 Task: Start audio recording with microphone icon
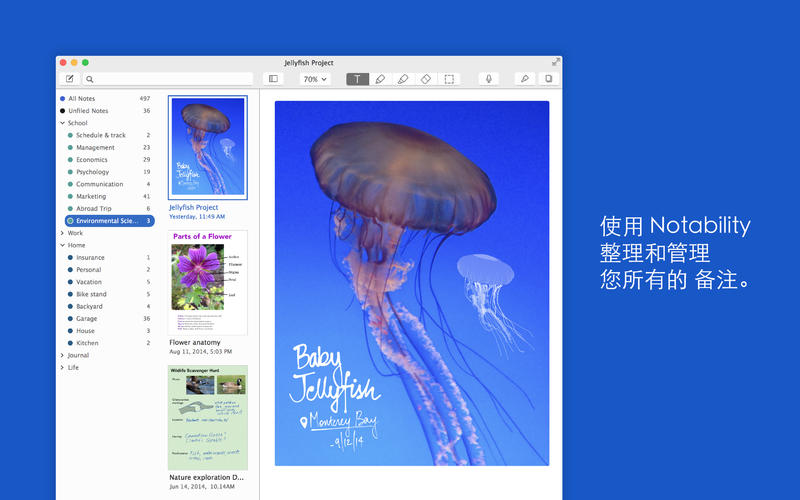pos(489,79)
